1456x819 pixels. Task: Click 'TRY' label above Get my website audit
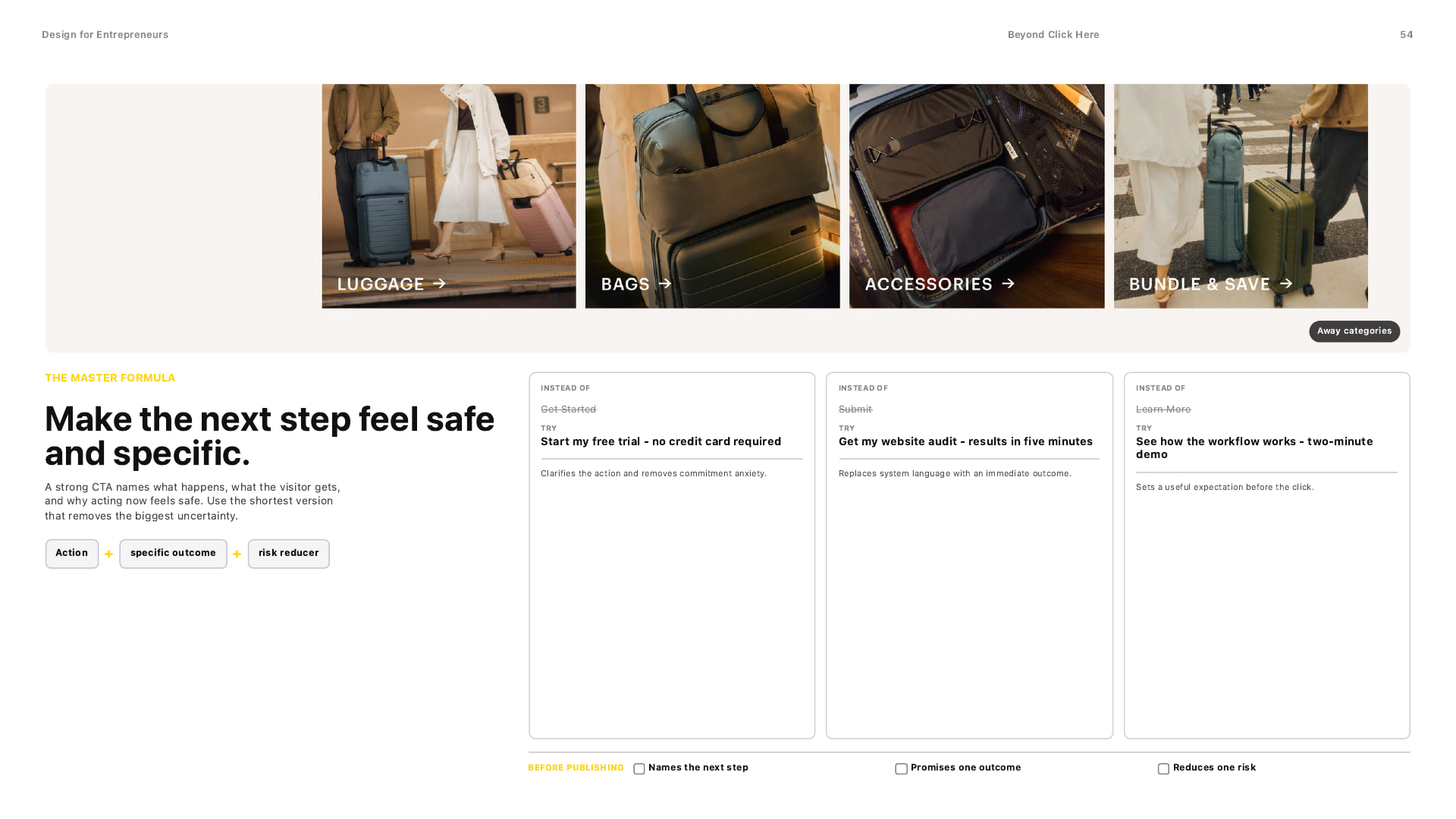(846, 428)
